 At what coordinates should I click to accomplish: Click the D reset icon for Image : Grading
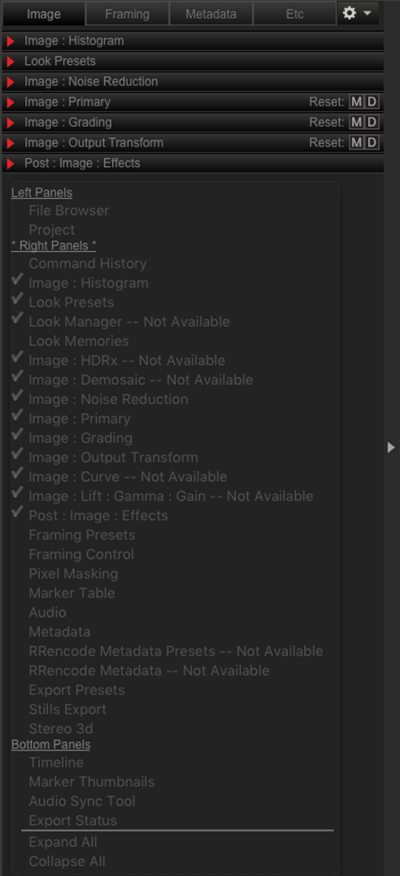point(372,122)
